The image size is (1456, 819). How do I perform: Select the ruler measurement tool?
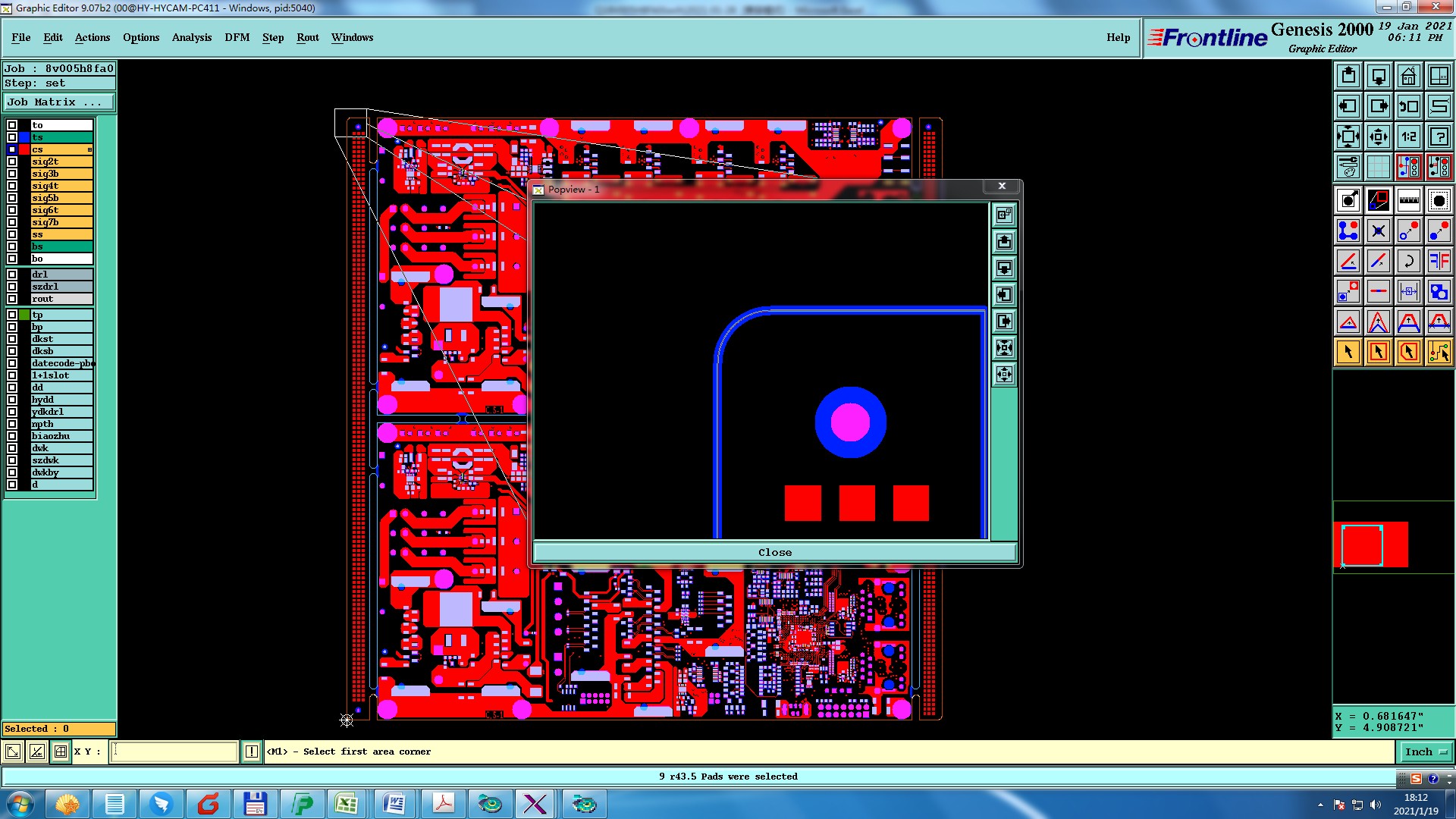pyautogui.click(x=1408, y=200)
